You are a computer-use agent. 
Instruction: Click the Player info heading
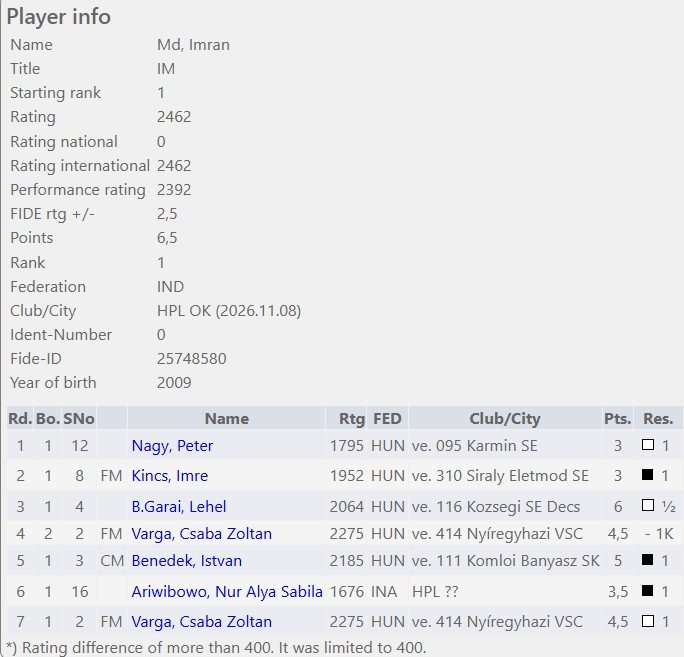click(x=59, y=17)
